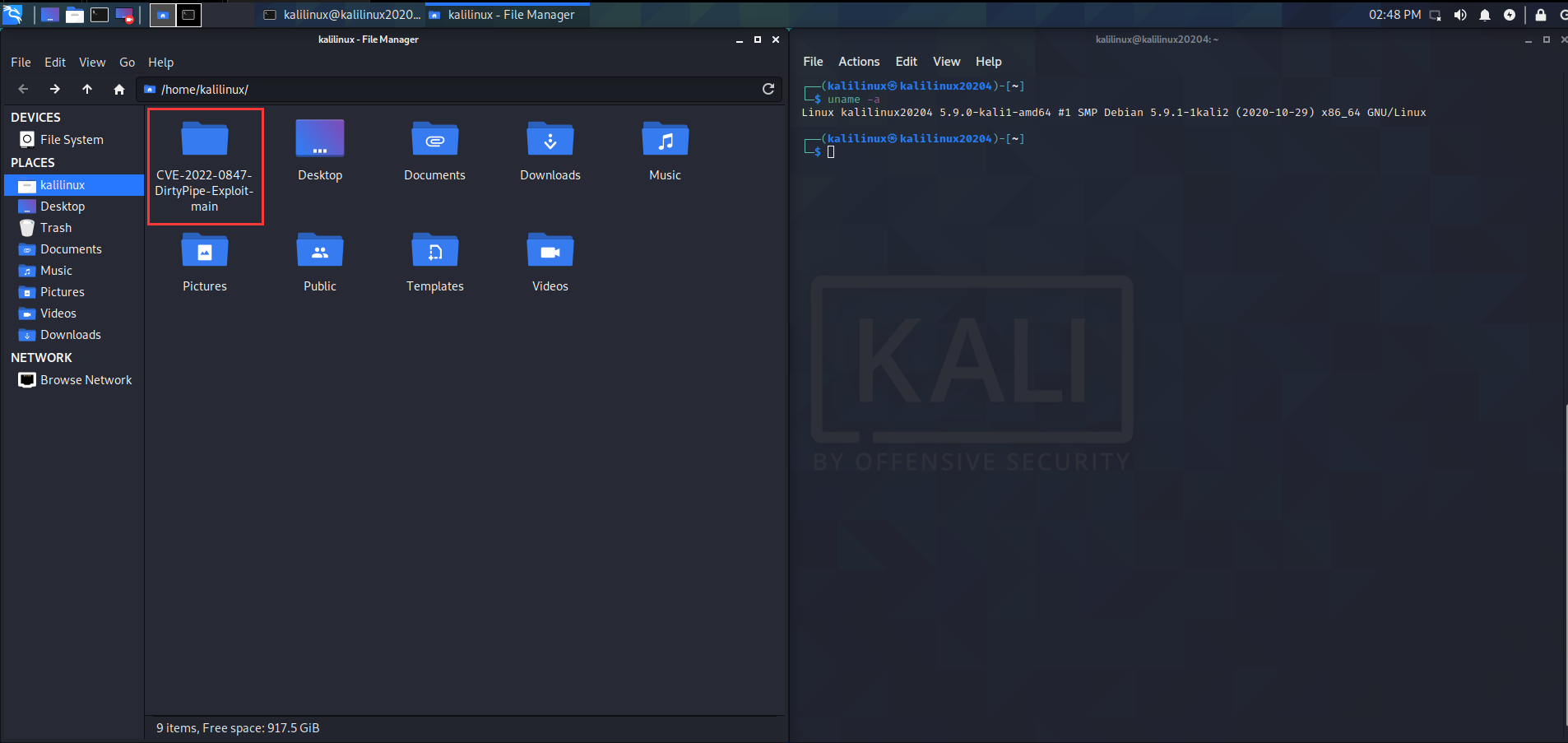Screen dimensions: 1568x743
Task: Click the Linux kernel version output line
Action: pyautogui.click(x=1114, y=113)
